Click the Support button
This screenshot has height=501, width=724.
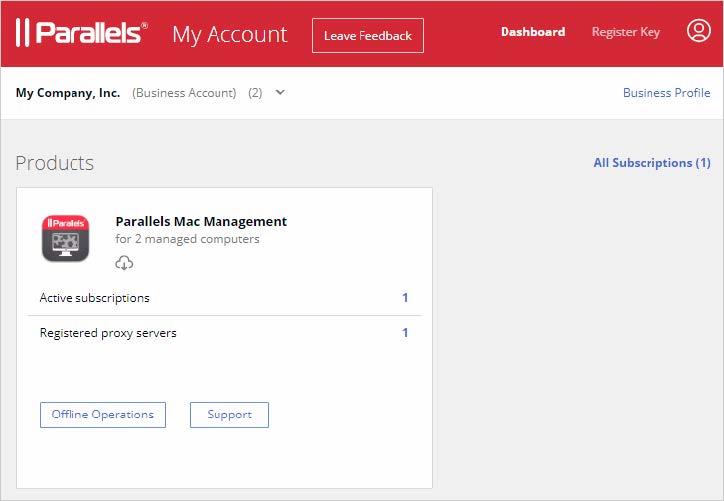[229, 415]
